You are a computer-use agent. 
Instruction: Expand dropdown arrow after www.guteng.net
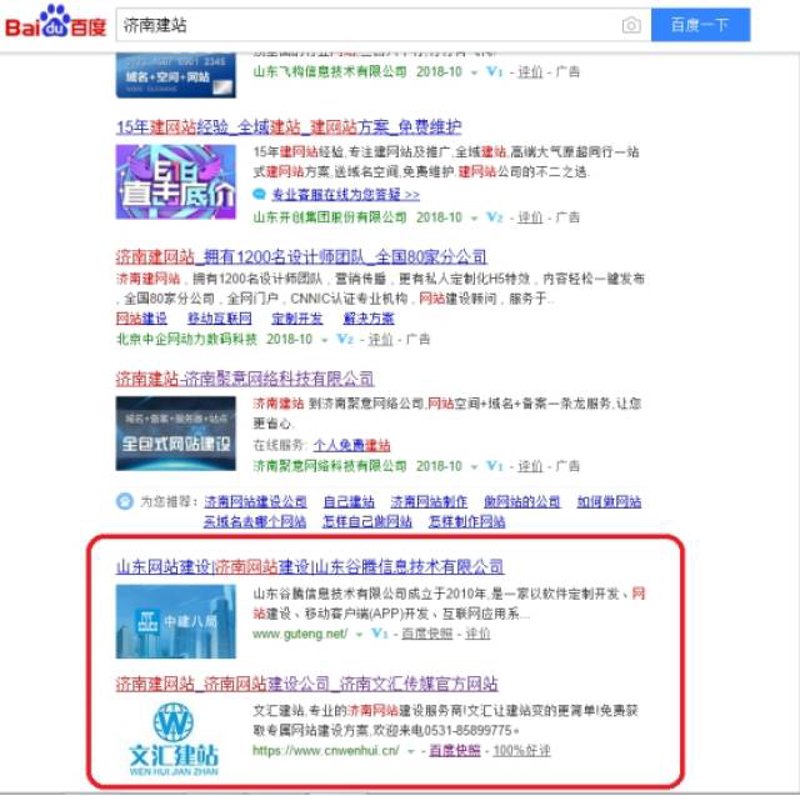point(359,635)
